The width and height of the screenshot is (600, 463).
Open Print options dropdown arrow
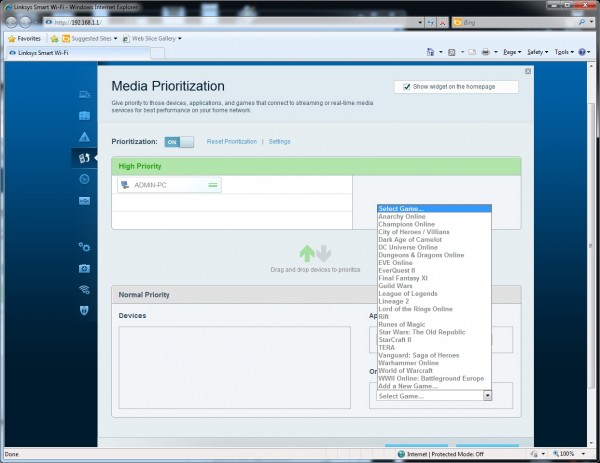[x=496, y=52]
